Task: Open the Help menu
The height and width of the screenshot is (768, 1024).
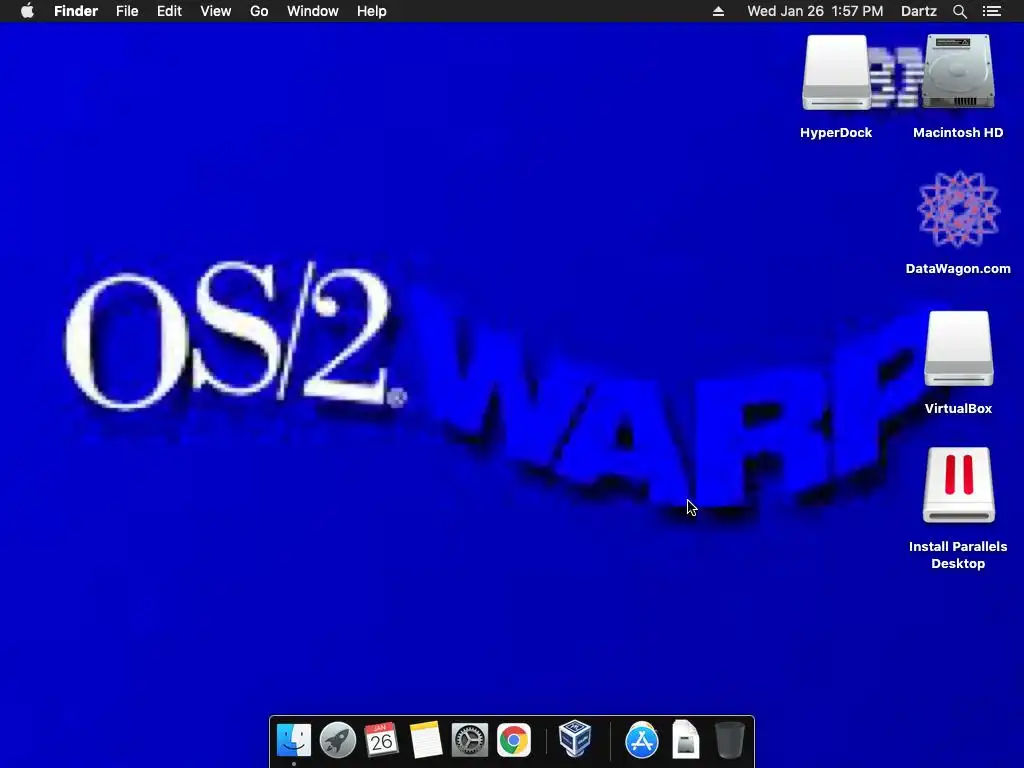Action: tap(372, 11)
